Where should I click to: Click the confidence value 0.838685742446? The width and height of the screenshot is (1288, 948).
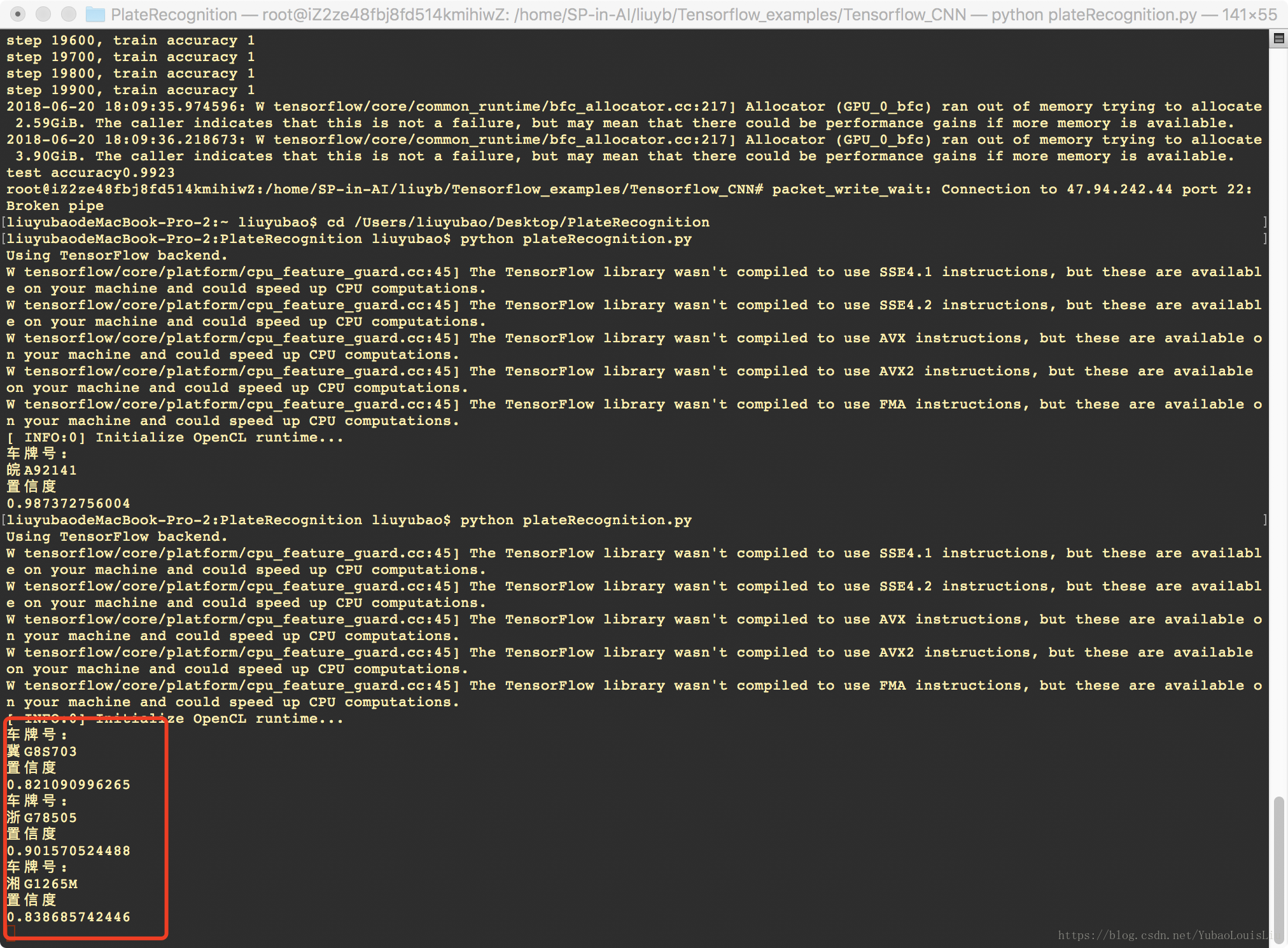[68, 917]
